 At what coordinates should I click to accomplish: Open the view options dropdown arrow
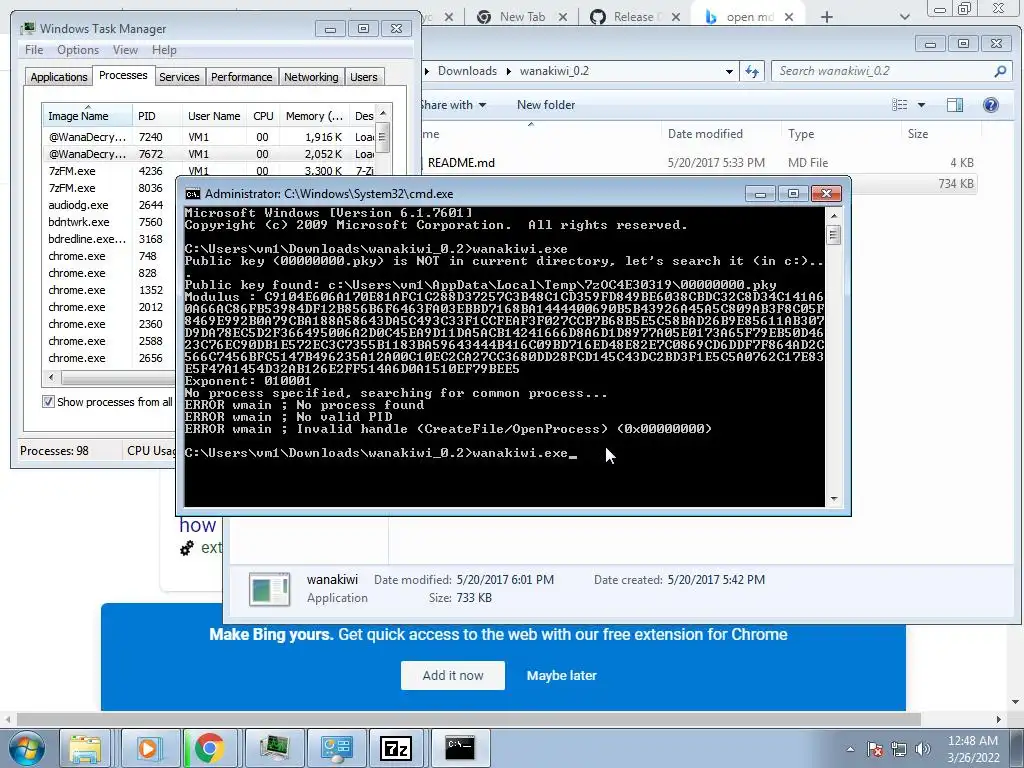(x=921, y=105)
